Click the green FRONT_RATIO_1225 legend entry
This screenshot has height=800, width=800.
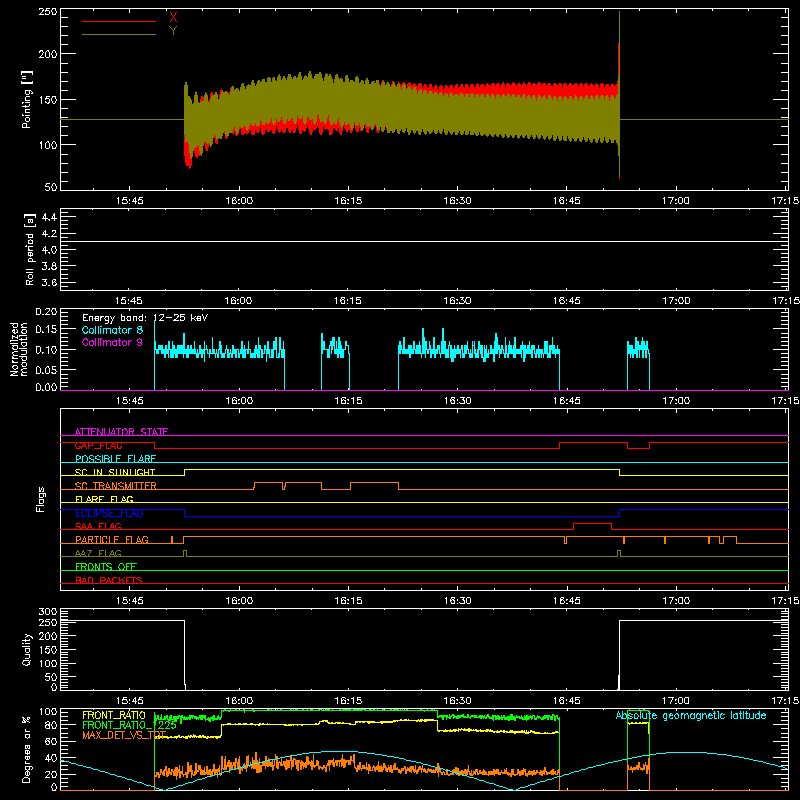pos(130,725)
